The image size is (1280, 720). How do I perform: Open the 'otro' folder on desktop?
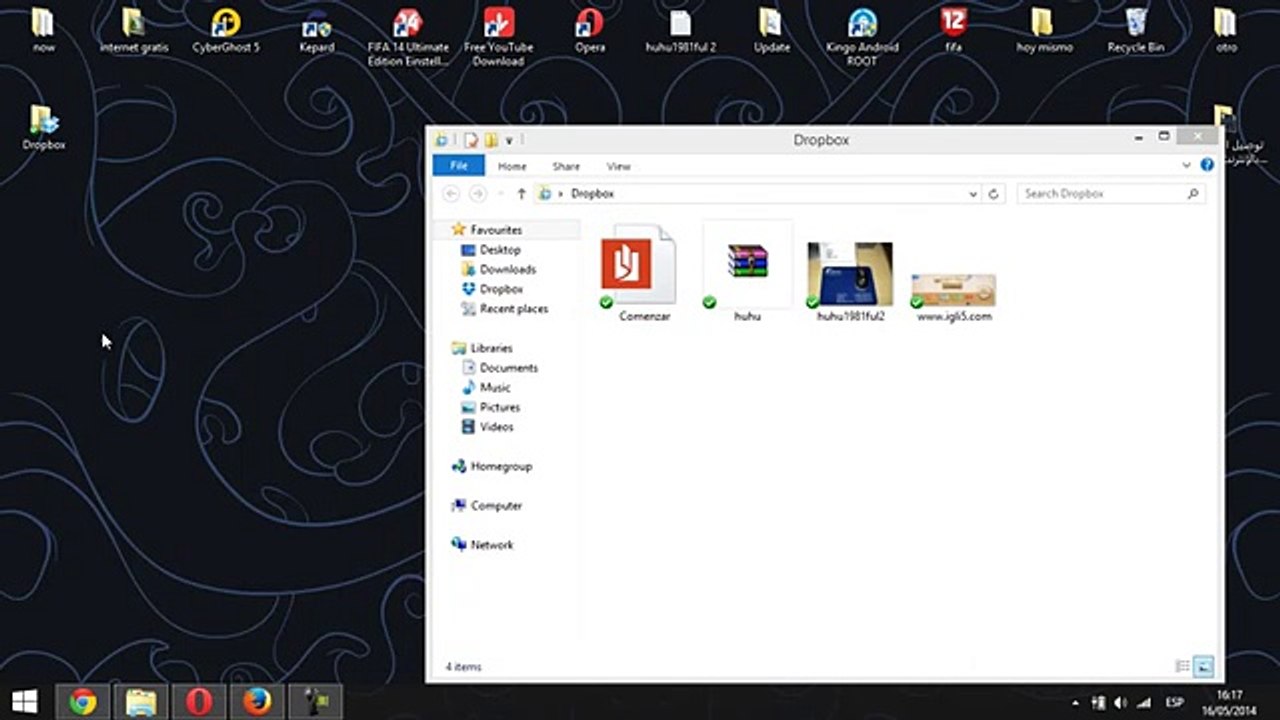click(1226, 30)
